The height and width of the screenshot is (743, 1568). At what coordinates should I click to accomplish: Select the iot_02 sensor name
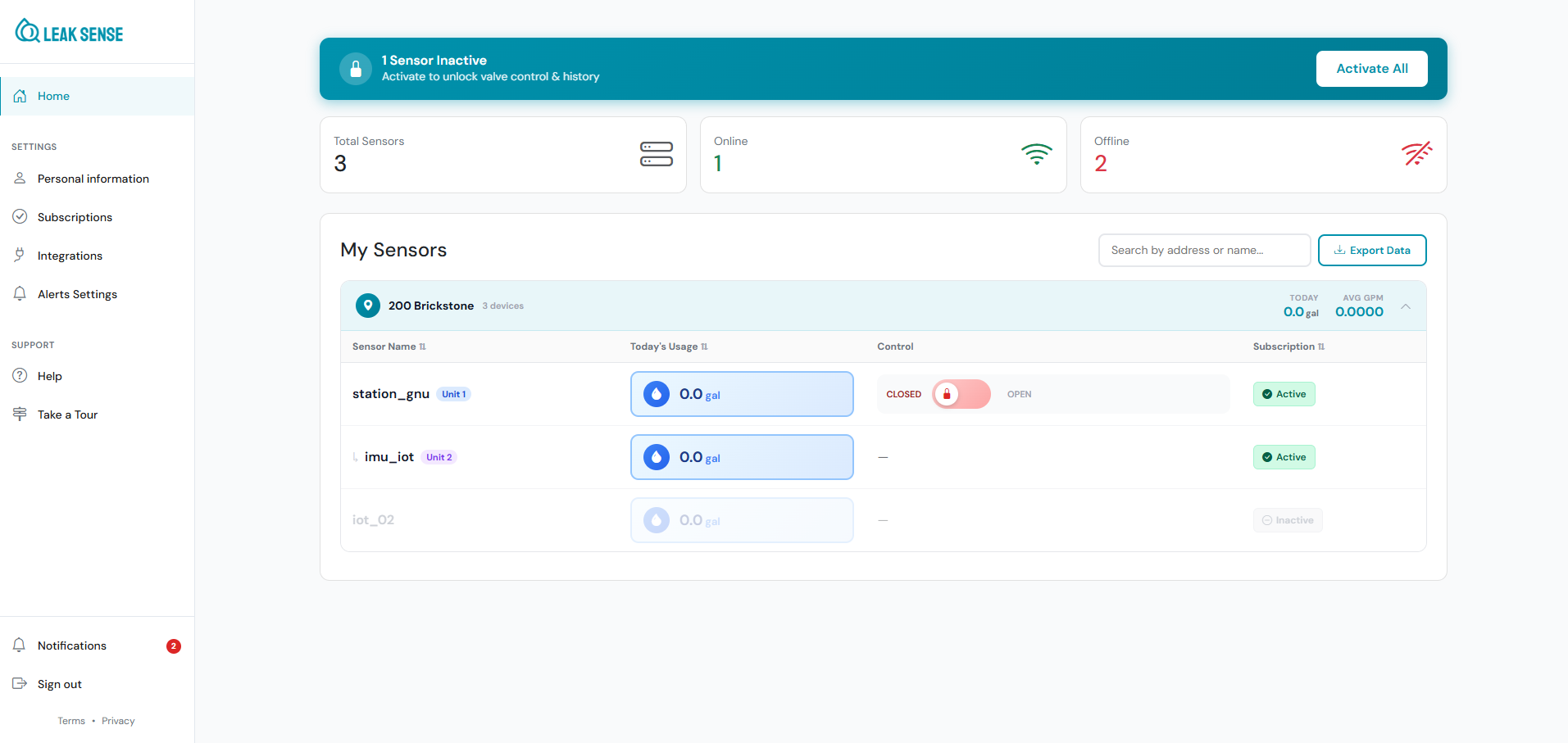point(373,520)
